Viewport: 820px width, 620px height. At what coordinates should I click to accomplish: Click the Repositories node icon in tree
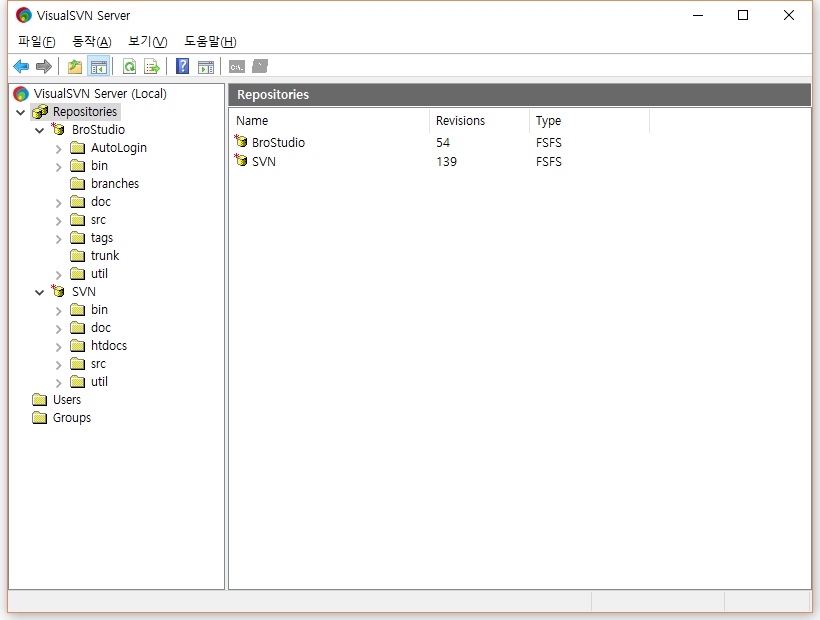coord(40,111)
